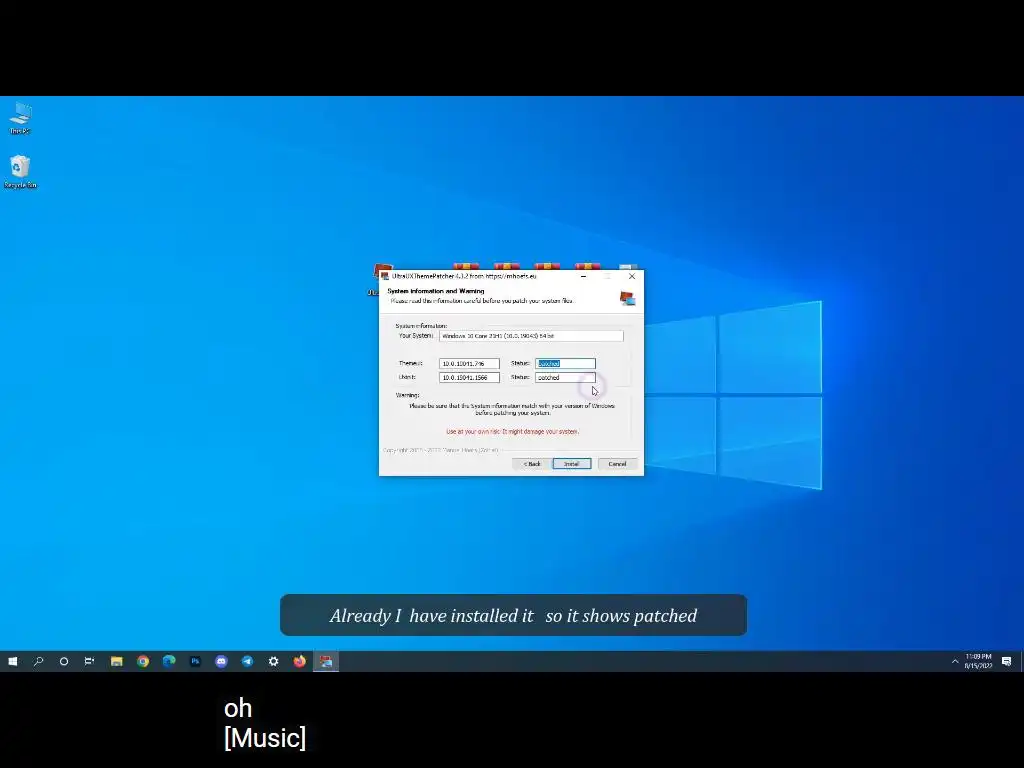Viewport: 1024px width, 768px height.
Task: Click the copyright text in installer
Action: pyautogui.click(x=441, y=451)
